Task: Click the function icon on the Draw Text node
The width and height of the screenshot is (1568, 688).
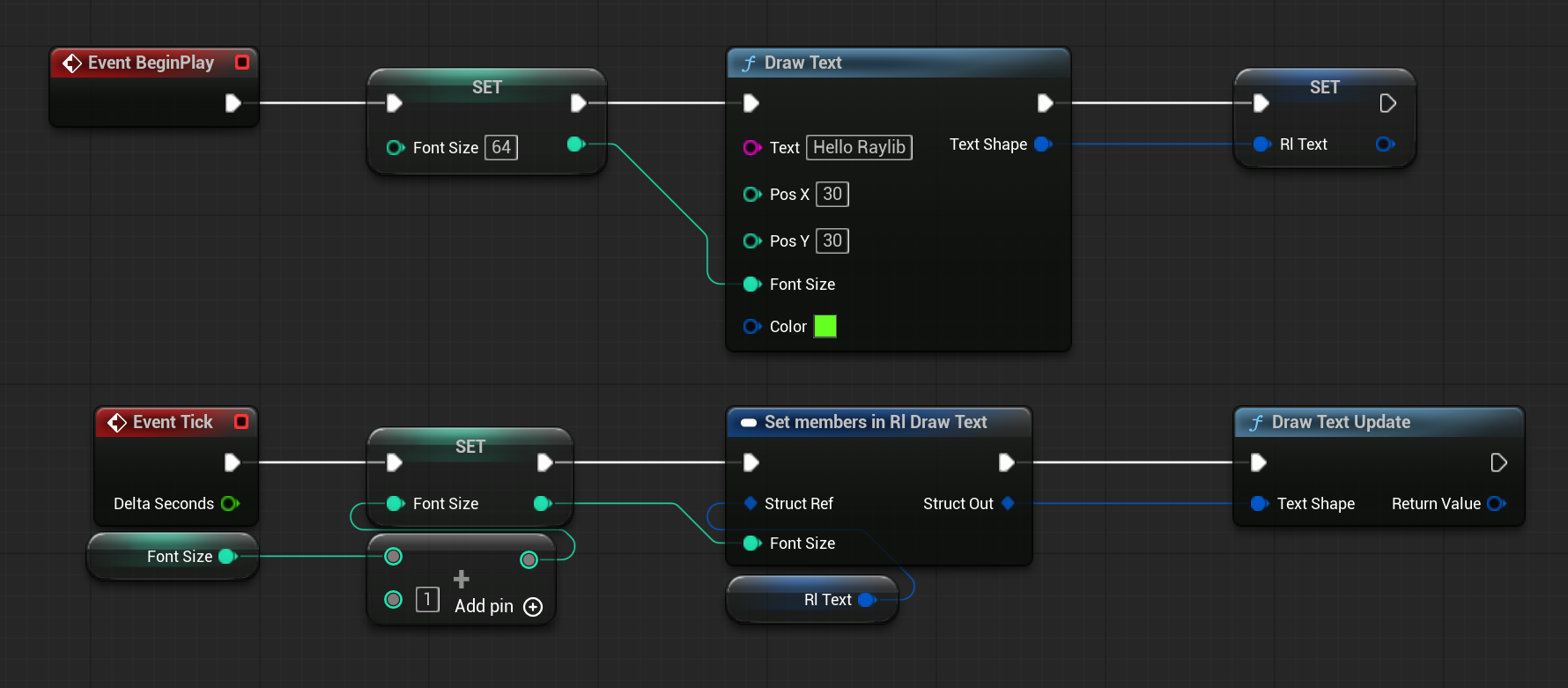Action: coord(749,63)
